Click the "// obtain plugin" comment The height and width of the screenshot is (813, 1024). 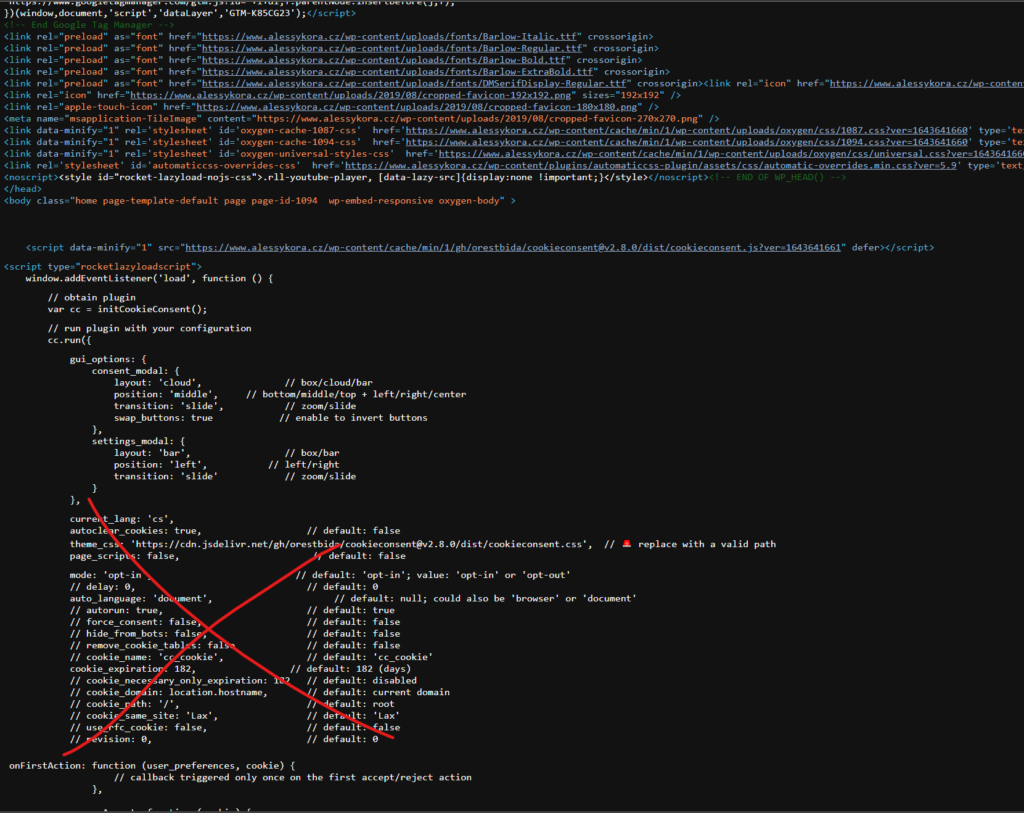tap(91, 298)
